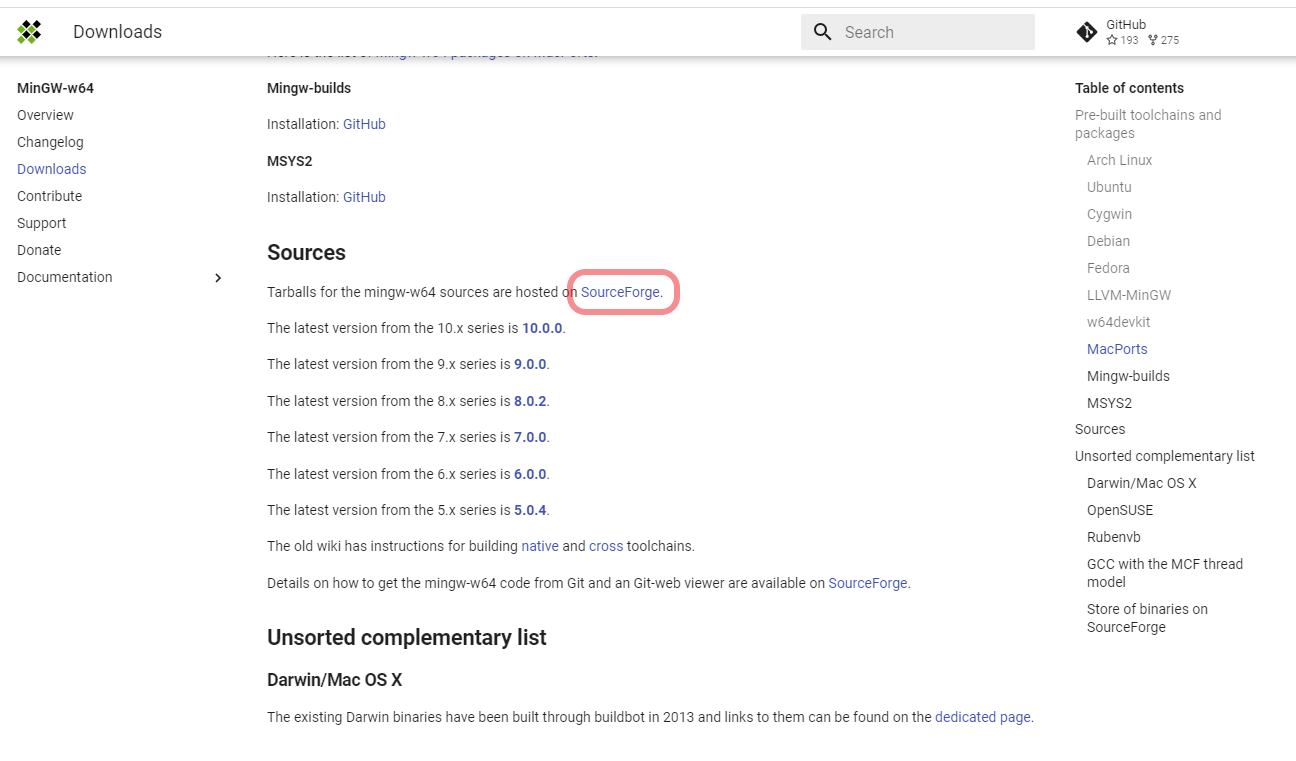Open version 7.0.0 link
Image resolution: width=1296 pixels, height=761 pixels.
click(530, 437)
